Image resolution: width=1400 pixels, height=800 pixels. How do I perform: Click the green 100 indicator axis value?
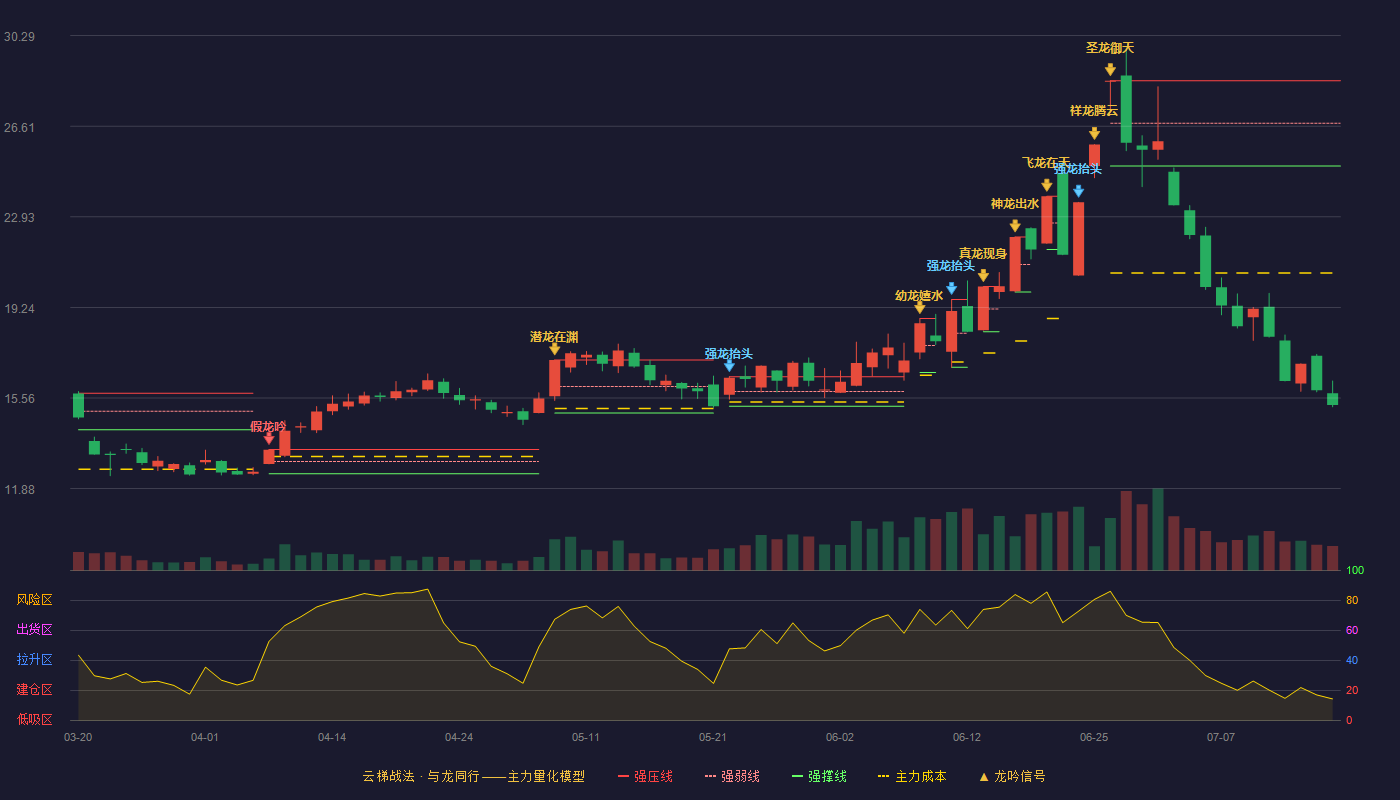point(1354,571)
